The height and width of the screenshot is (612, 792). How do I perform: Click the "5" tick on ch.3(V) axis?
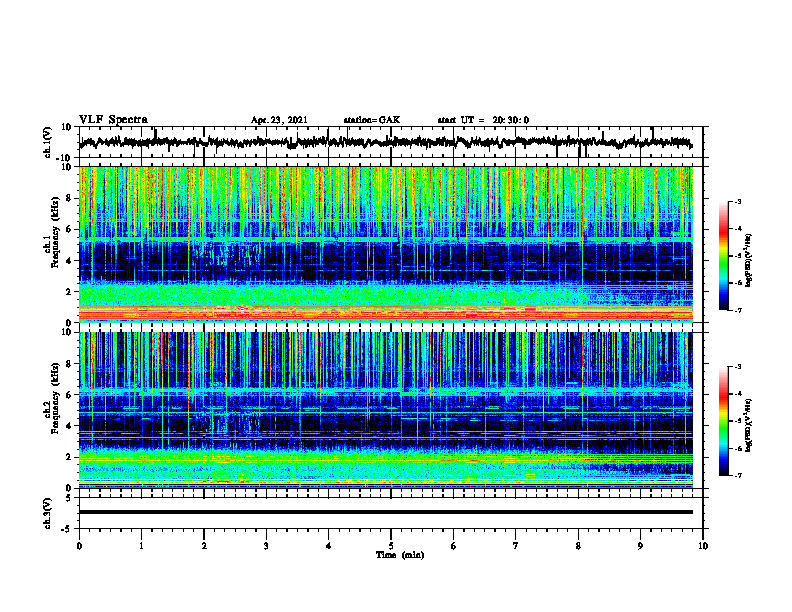tap(69, 498)
